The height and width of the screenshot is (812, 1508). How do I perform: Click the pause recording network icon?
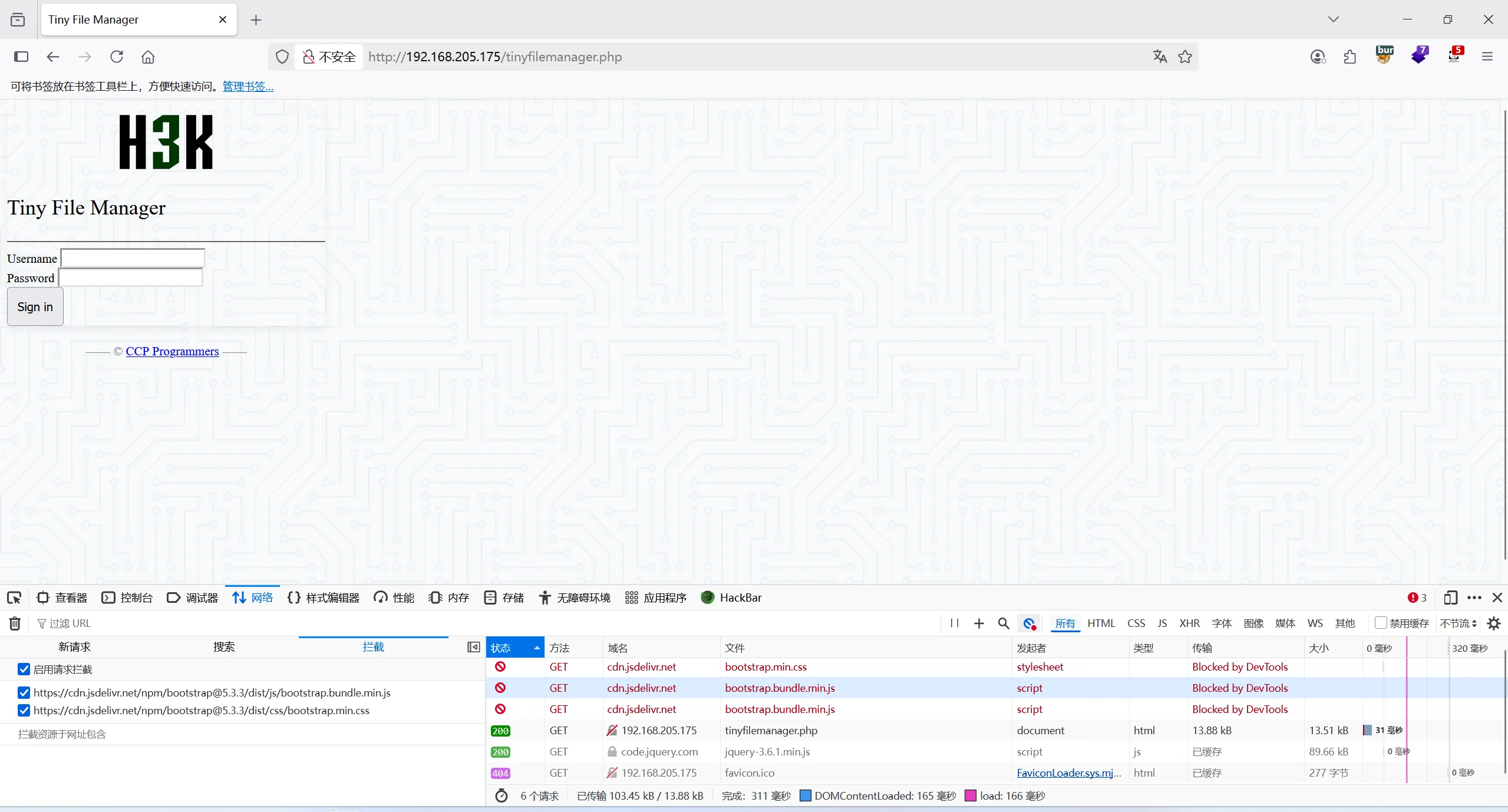pyautogui.click(x=954, y=623)
